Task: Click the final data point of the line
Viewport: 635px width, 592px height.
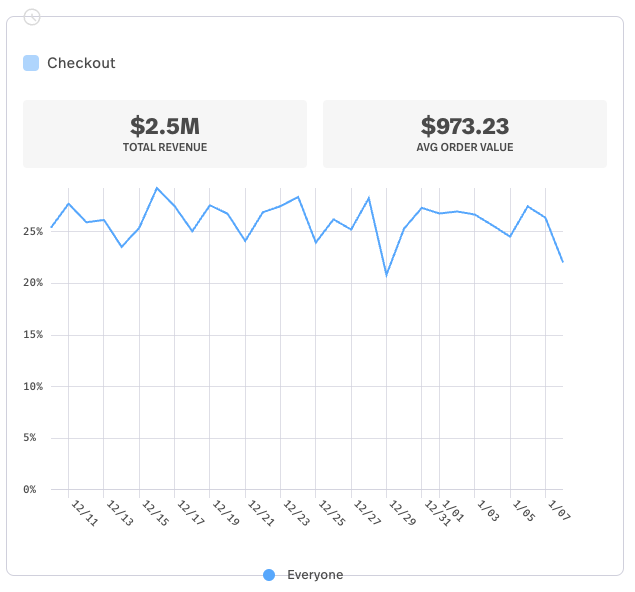Action: [x=563, y=262]
